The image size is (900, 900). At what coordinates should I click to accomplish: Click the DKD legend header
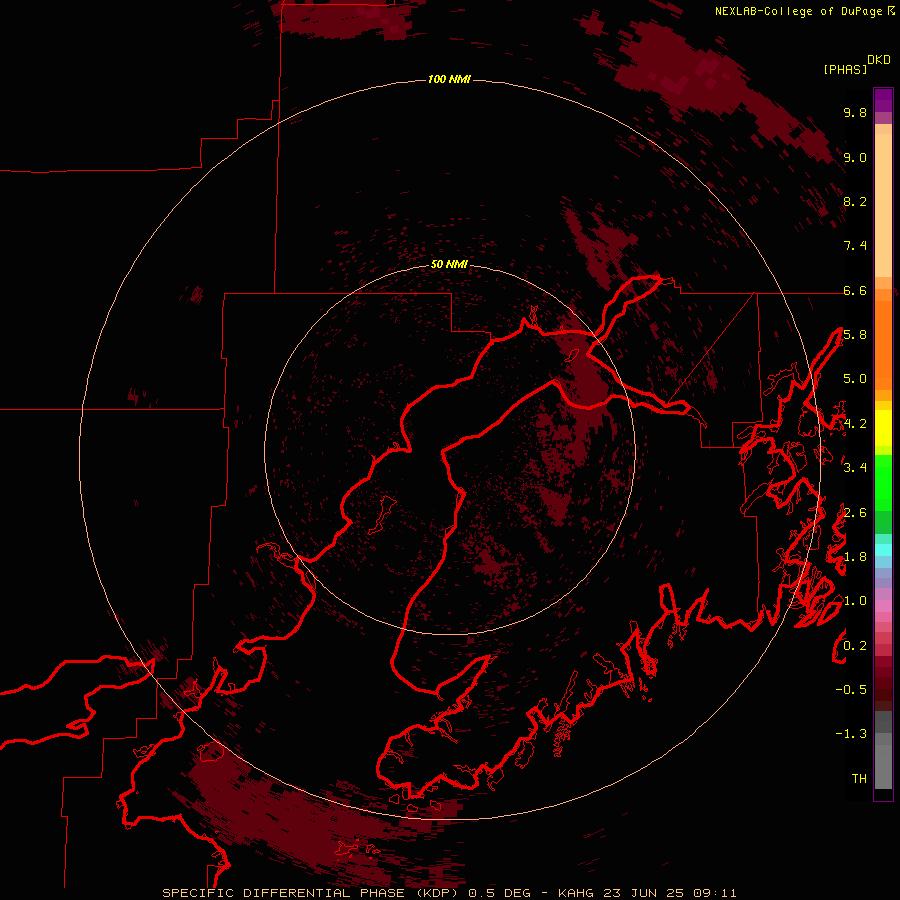(x=879, y=60)
